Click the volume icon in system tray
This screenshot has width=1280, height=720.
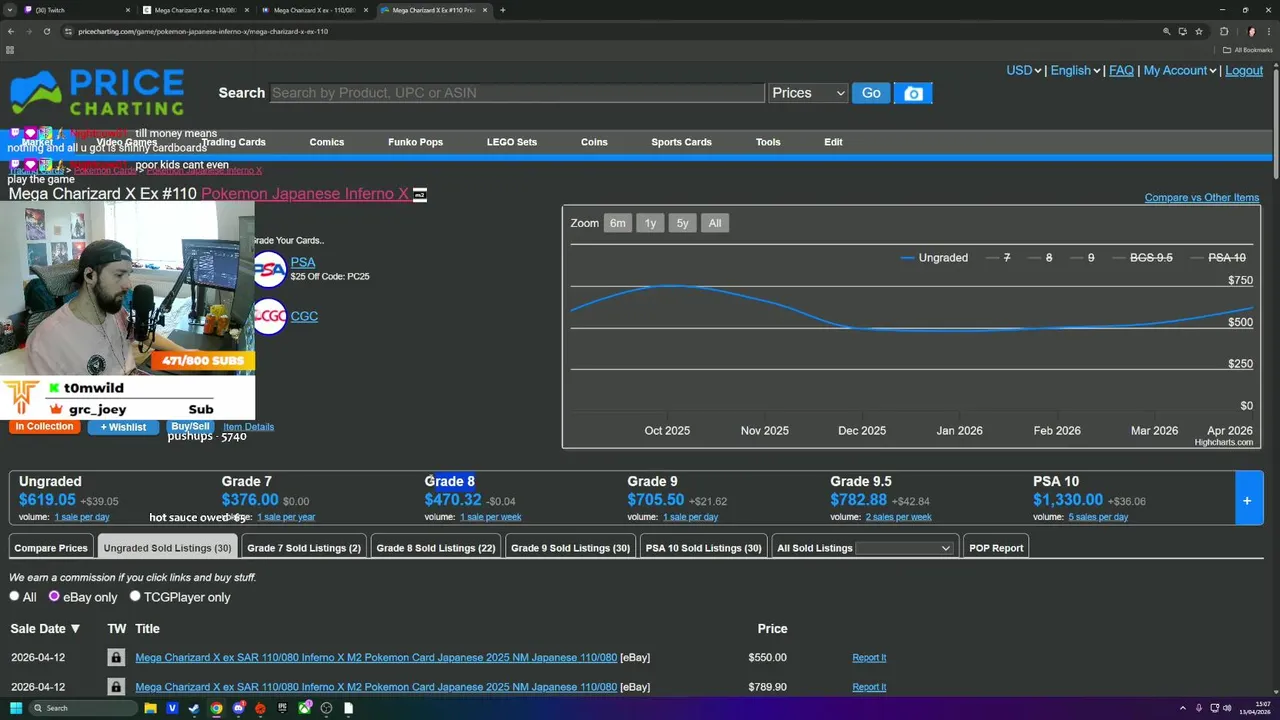click(x=1228, y=708)
